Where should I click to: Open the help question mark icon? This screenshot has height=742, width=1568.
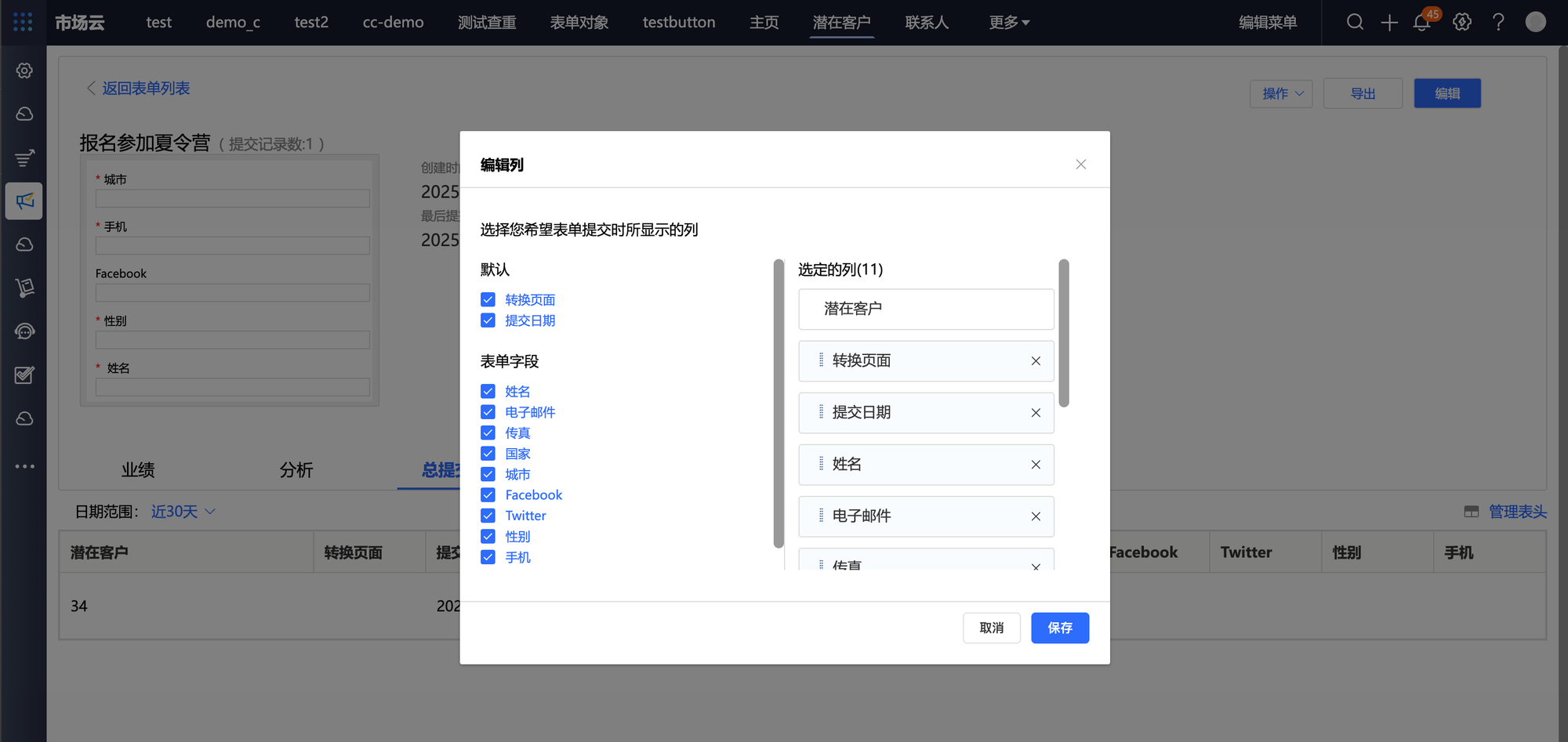1498,22
